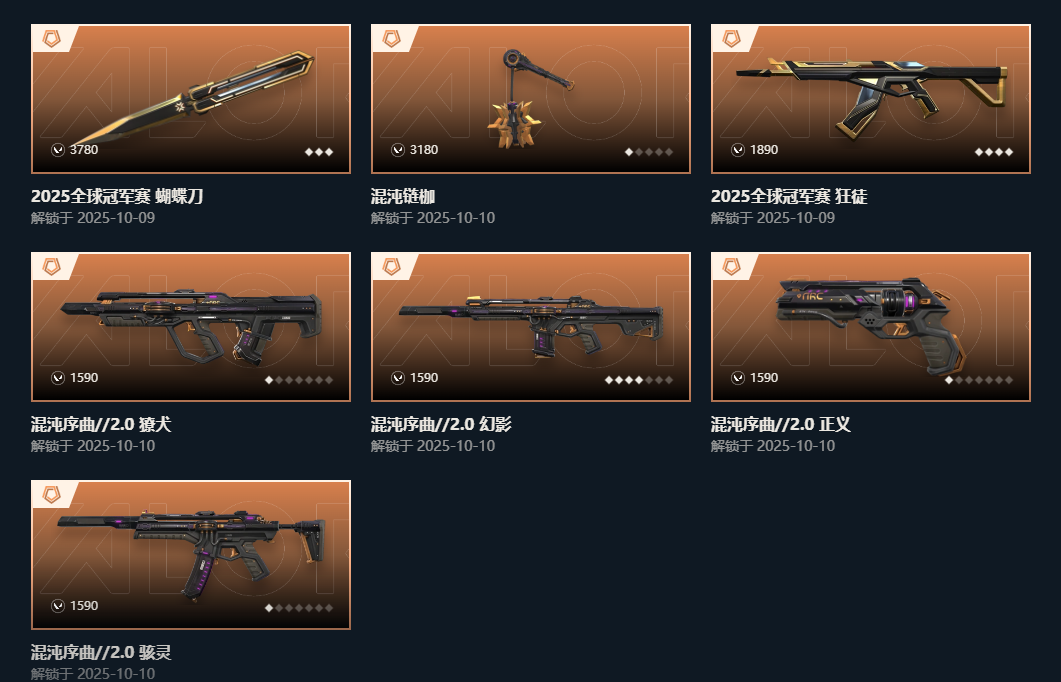This screenshot has height=682, width=1061.
Task: Click the 混沌序曲//2.0 骇灵 title text
Action: (101, 652)
